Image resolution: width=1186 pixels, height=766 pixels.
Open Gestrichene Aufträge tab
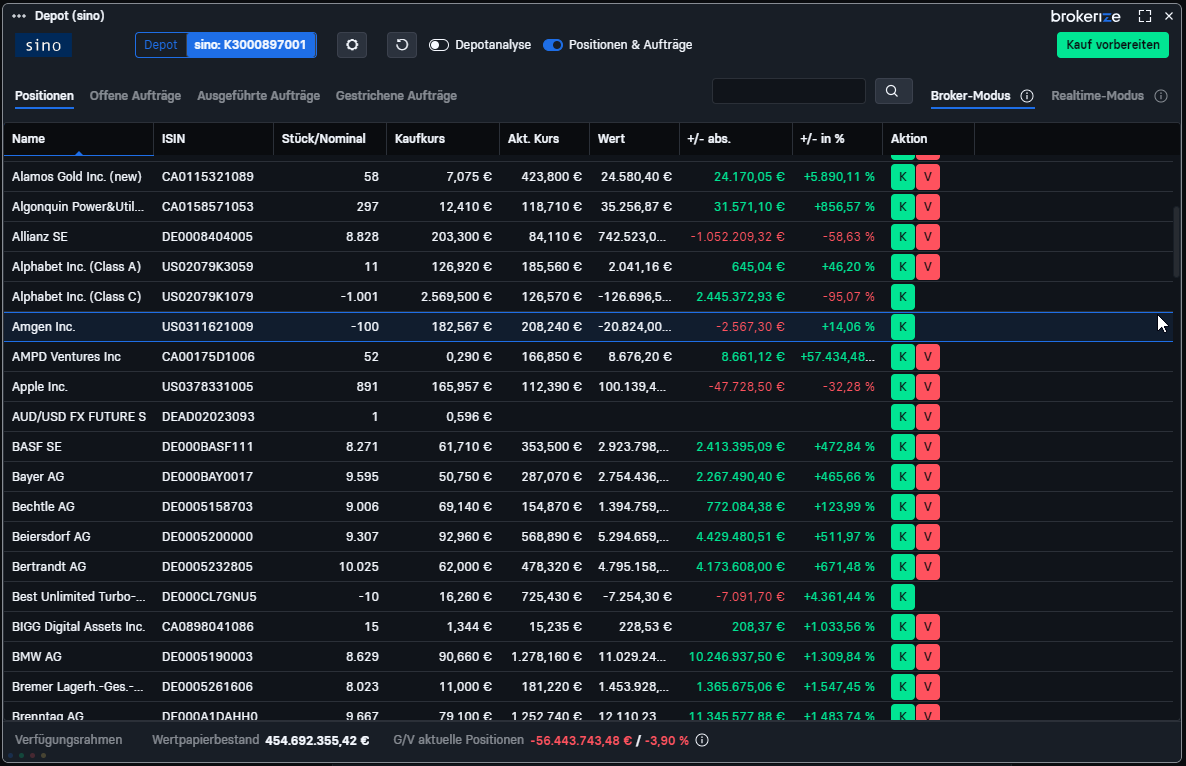[x=396, y=96]
